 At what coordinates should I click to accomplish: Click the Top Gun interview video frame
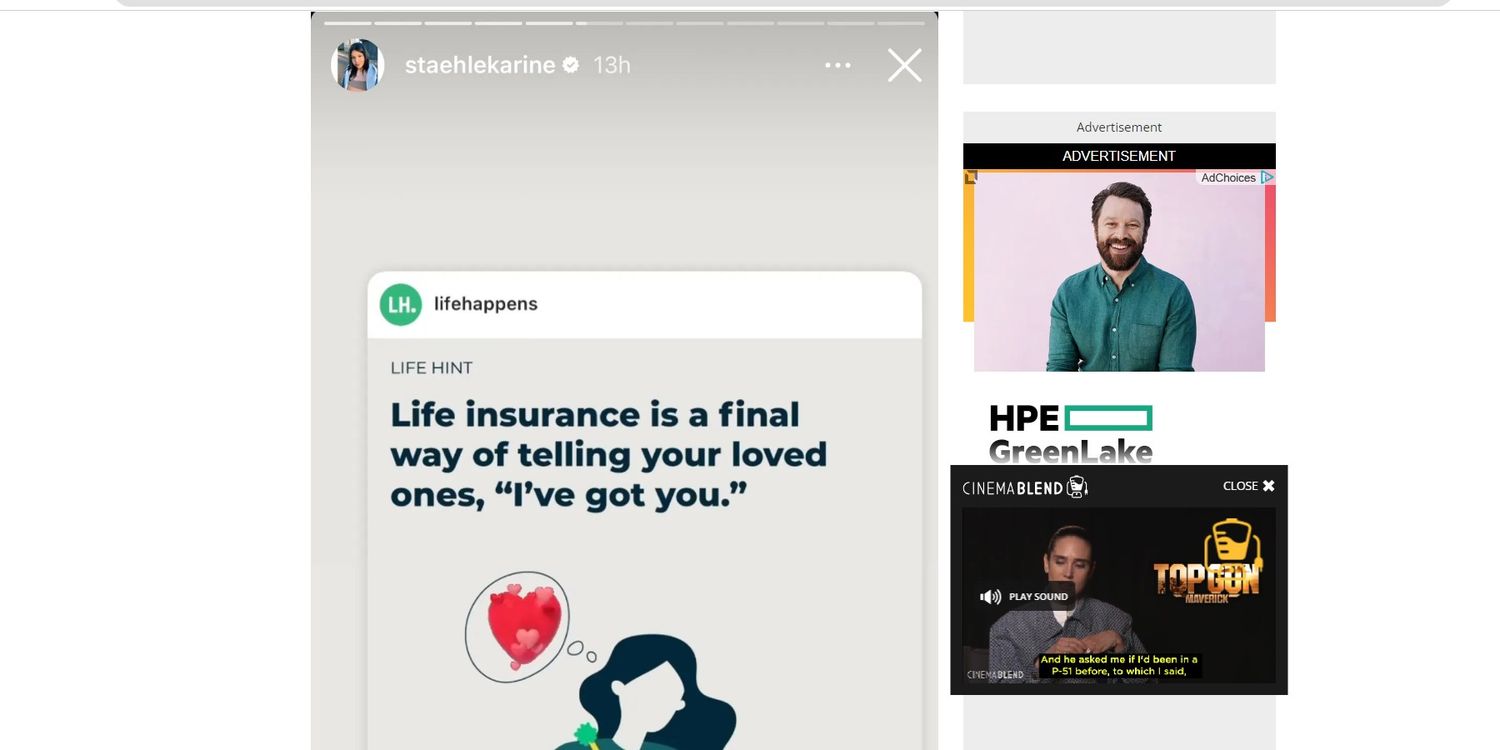1119,595
